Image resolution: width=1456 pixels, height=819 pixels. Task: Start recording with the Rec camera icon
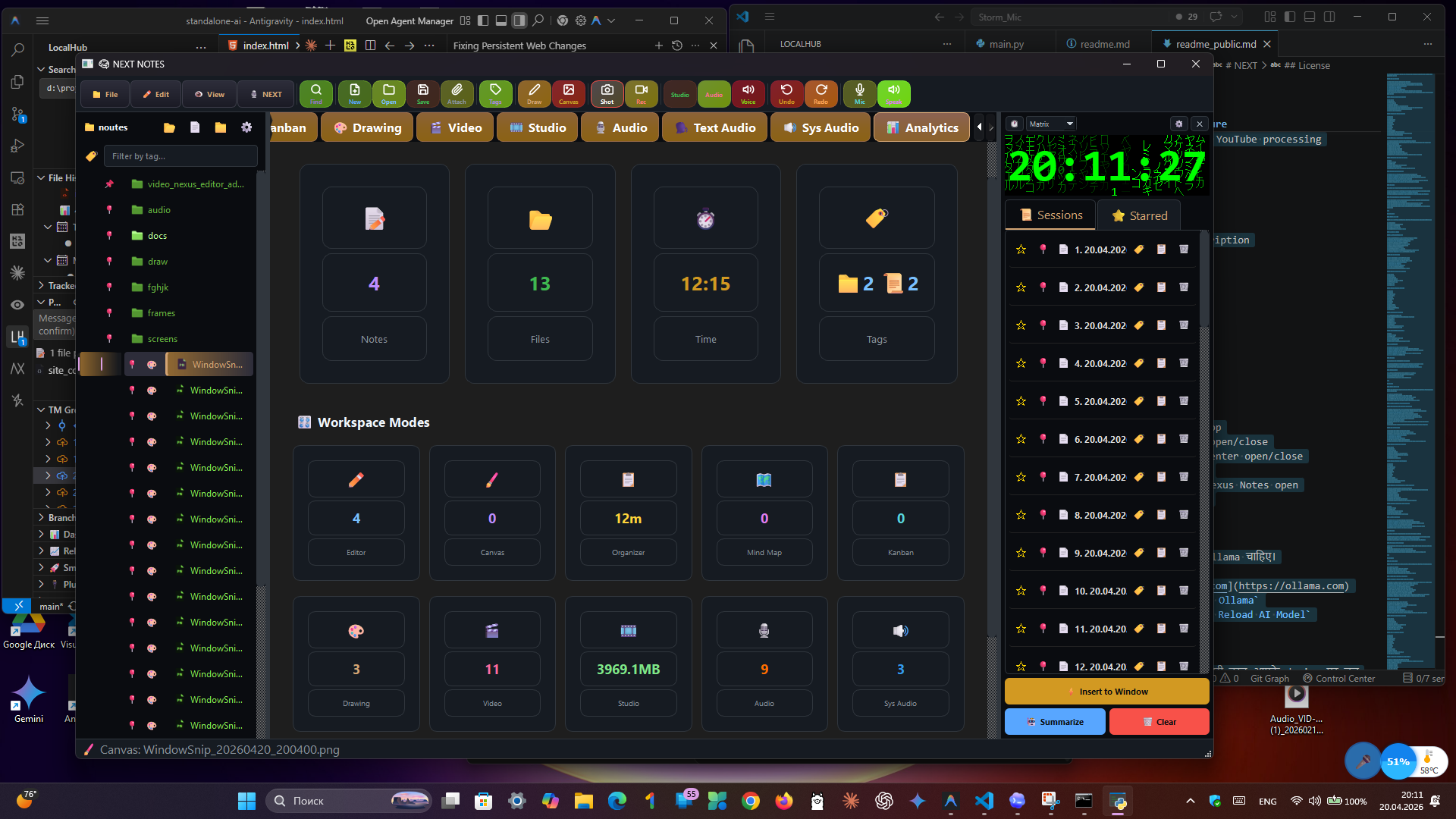click(642, 94)
